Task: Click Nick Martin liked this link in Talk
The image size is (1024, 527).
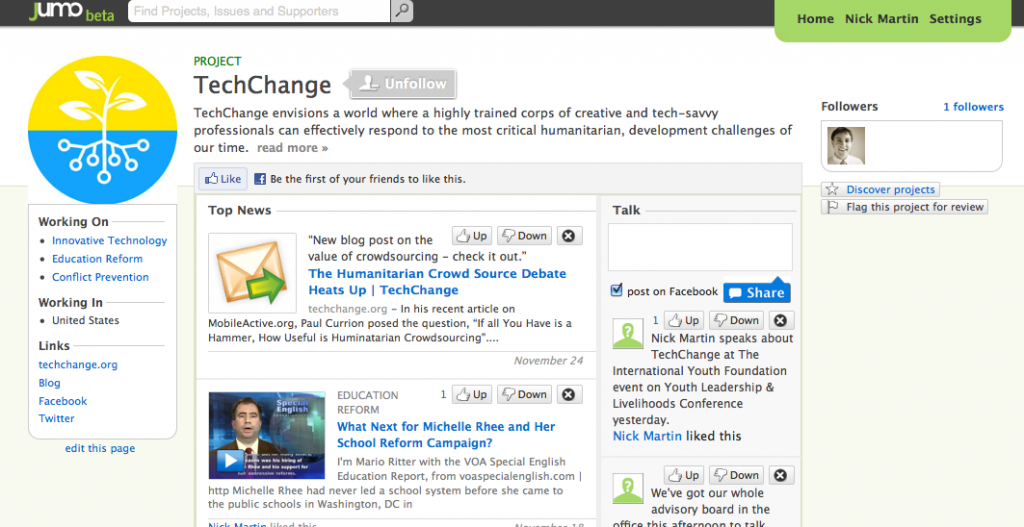Action: [647, 436]
